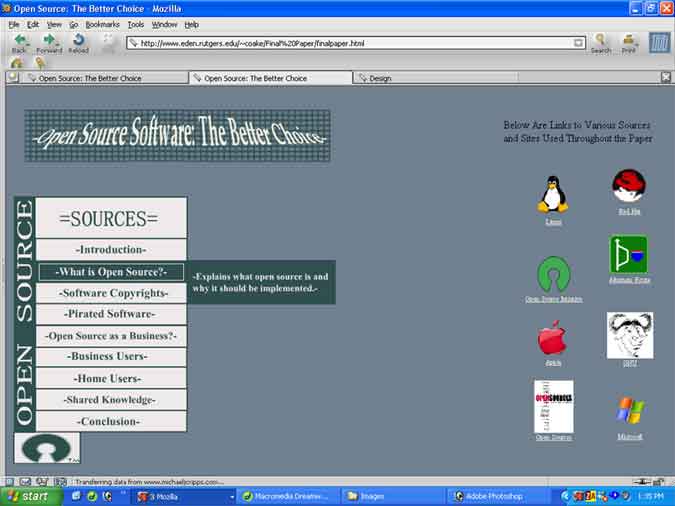Click the Pirated Software navigation button
This screenshot has width=675, height=506.
(x=112, y=314)
